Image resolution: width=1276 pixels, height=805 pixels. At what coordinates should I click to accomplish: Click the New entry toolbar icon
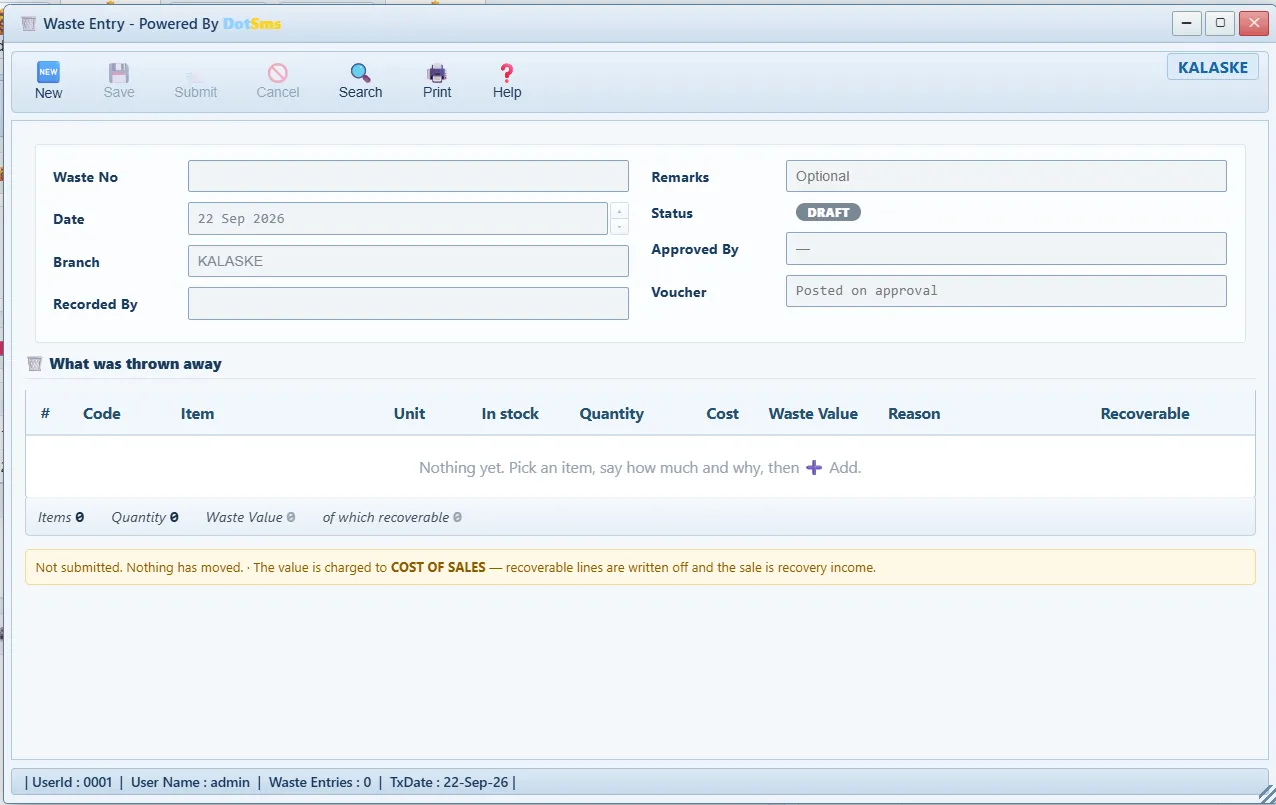(48, 72)
